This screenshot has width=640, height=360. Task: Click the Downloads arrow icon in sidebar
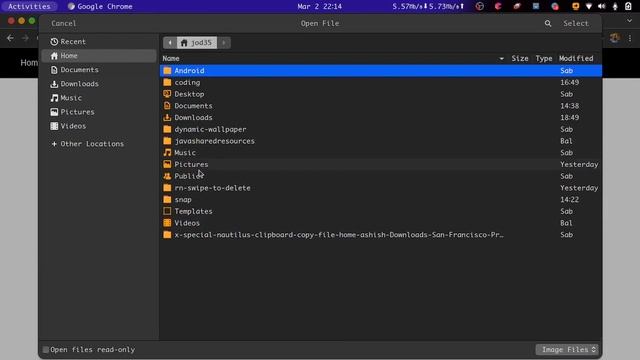pos(54,84)
